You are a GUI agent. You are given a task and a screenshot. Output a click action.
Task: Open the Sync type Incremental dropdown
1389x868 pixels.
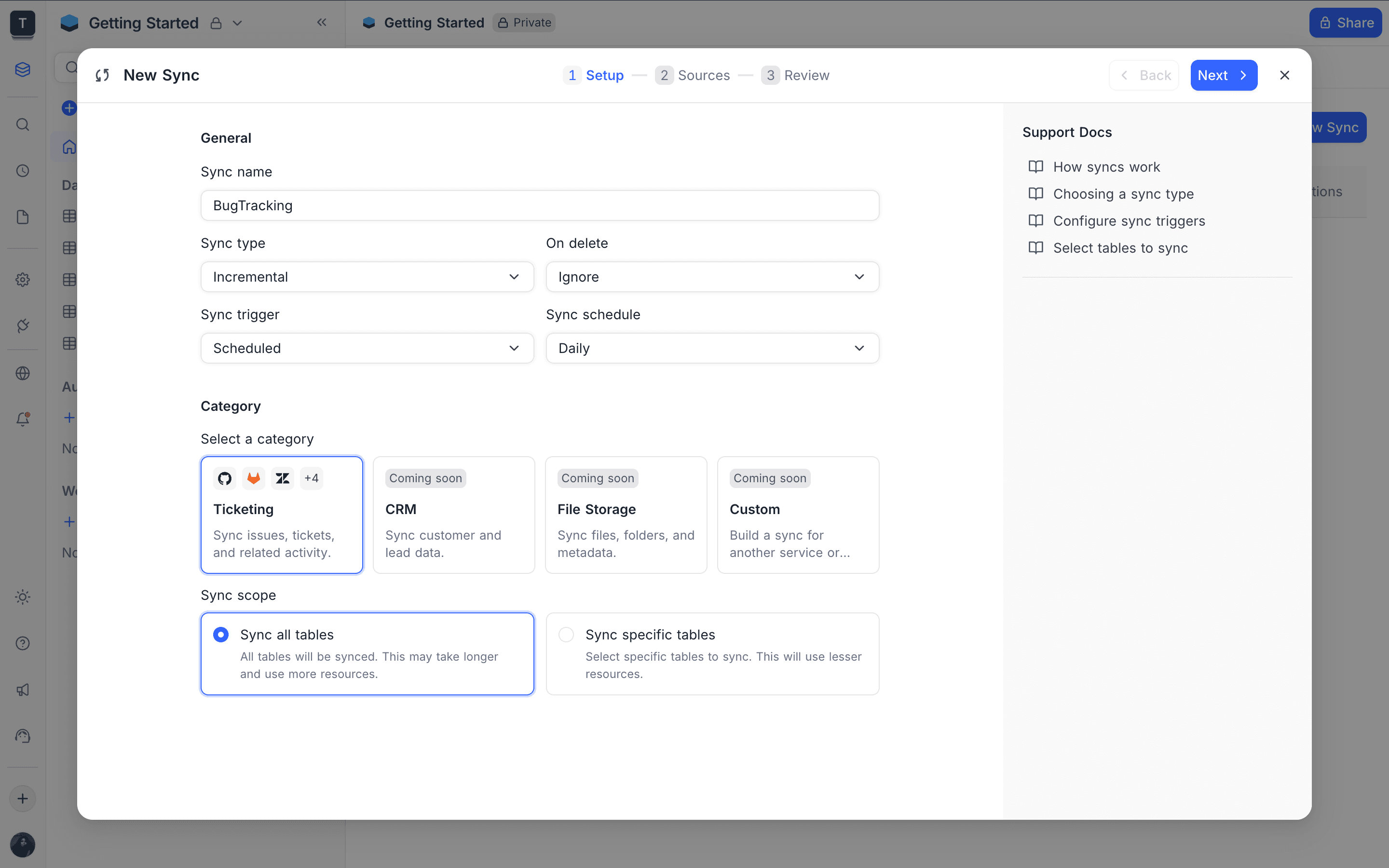click(x=367, y=277)
